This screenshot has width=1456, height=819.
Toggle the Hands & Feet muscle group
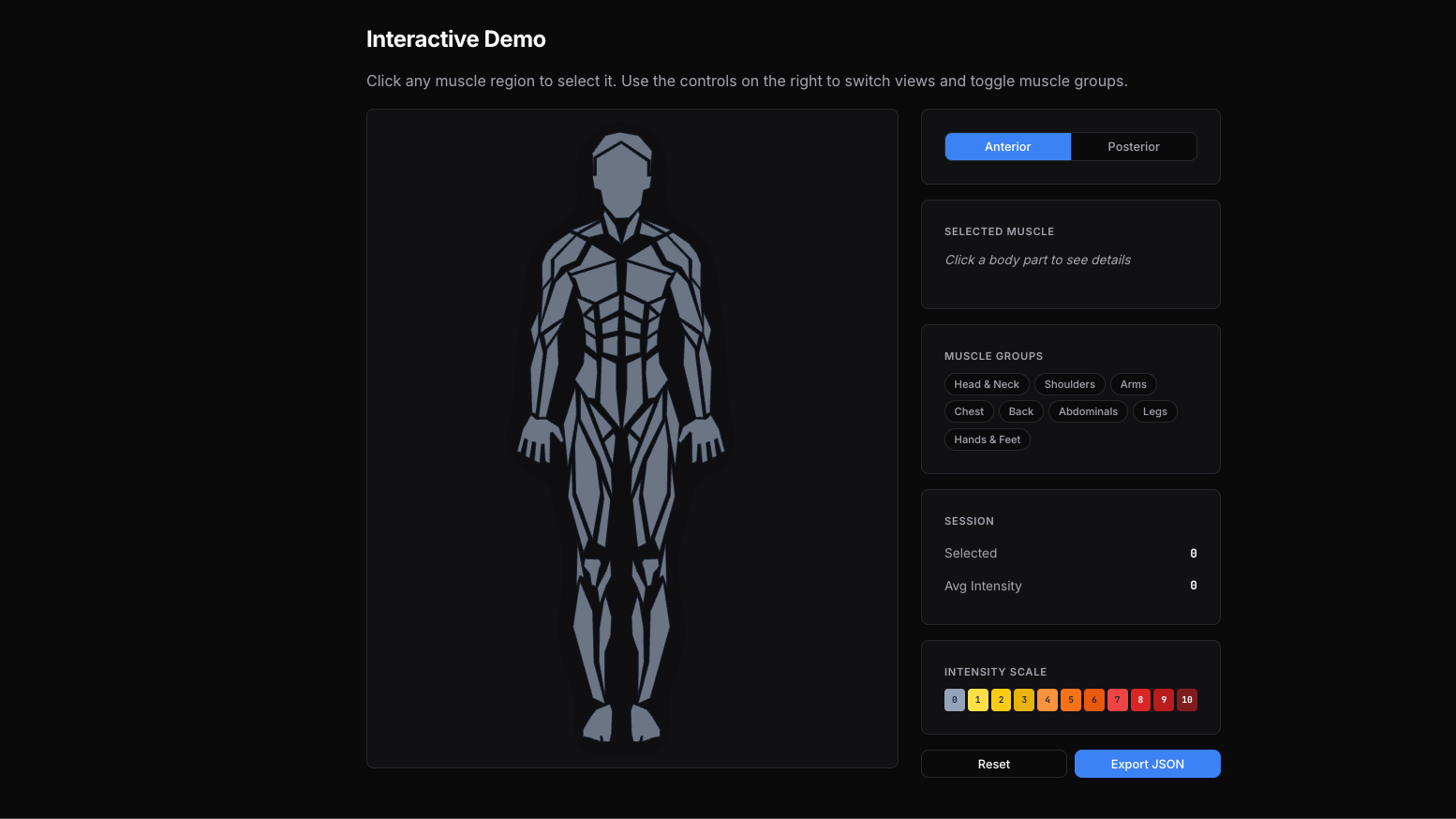point(987,439)
